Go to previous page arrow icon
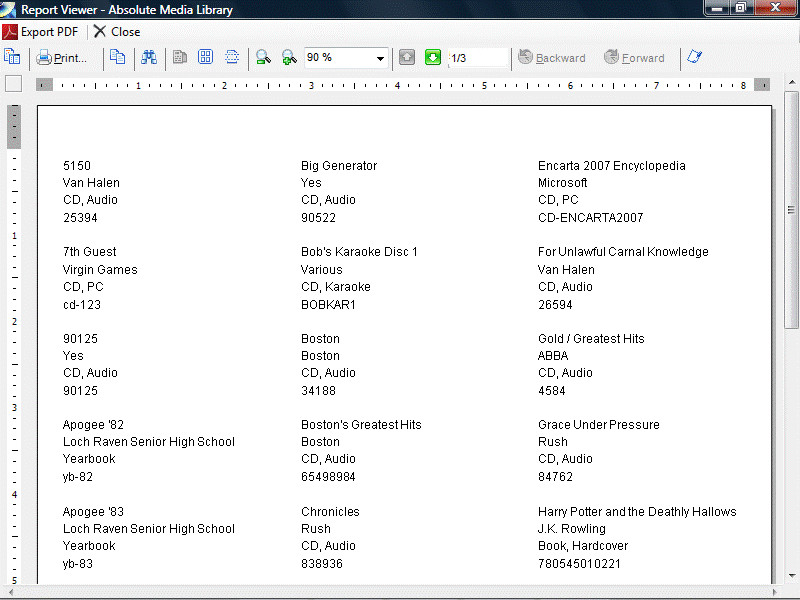Viewport: 800px width, 600px height. coord(407,57)
